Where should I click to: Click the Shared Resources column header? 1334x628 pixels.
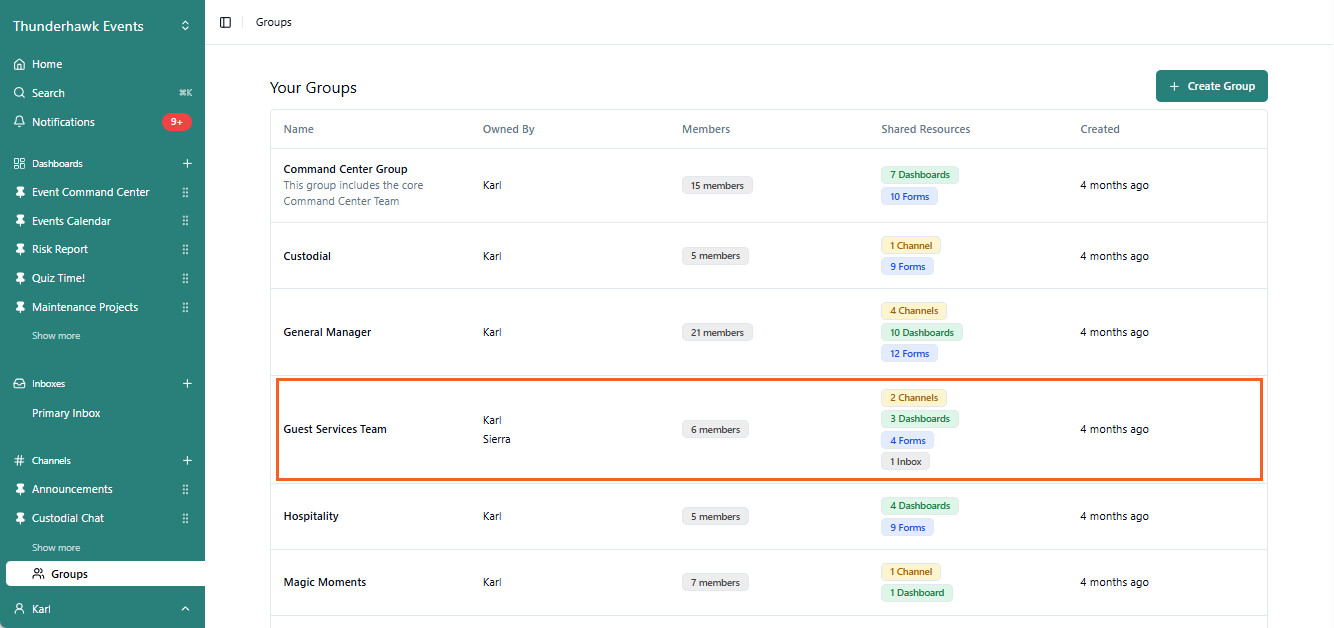[925, 129]
